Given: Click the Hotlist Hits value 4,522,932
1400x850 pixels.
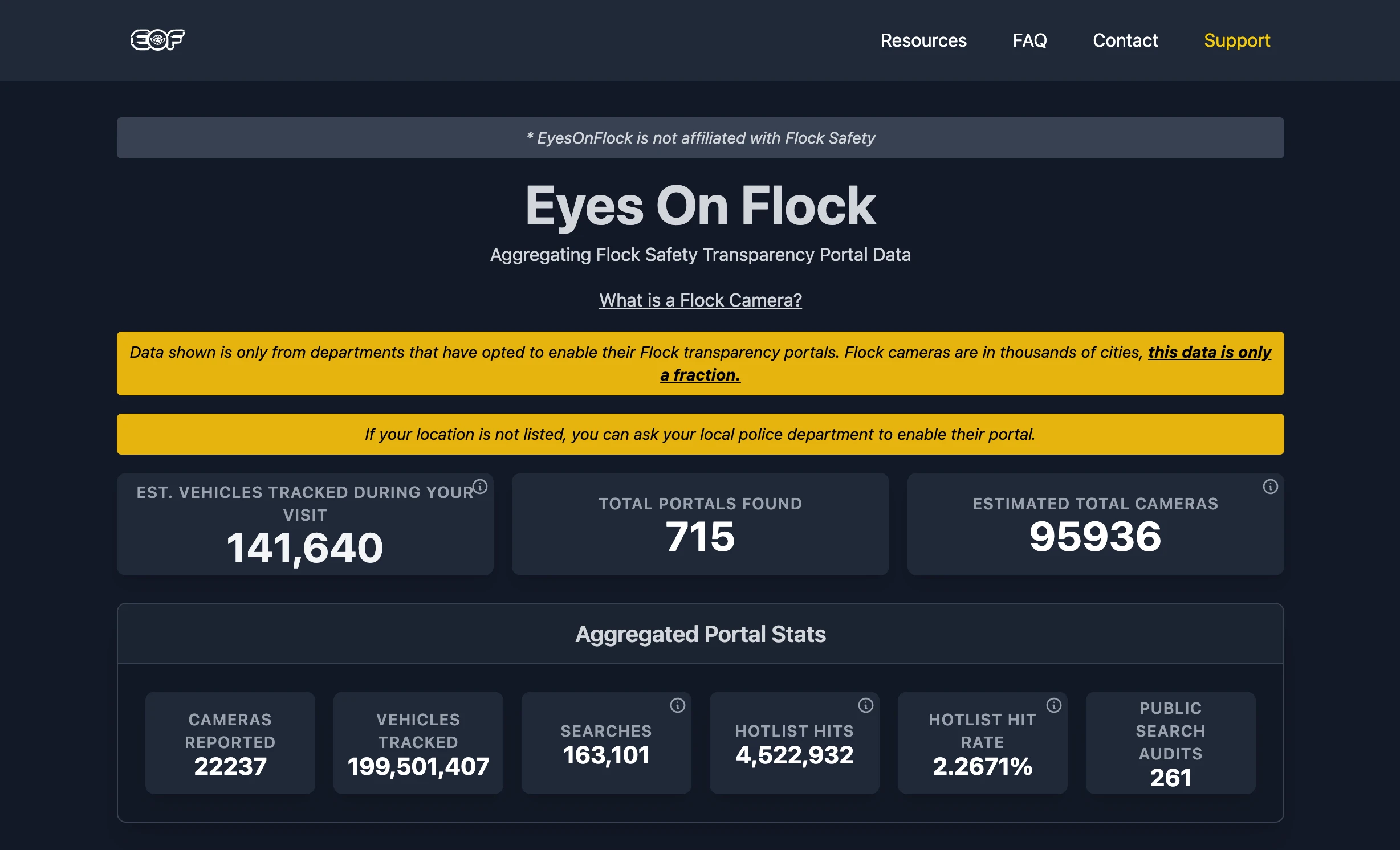Looking at the screenshot, I should tap(794, 755).
